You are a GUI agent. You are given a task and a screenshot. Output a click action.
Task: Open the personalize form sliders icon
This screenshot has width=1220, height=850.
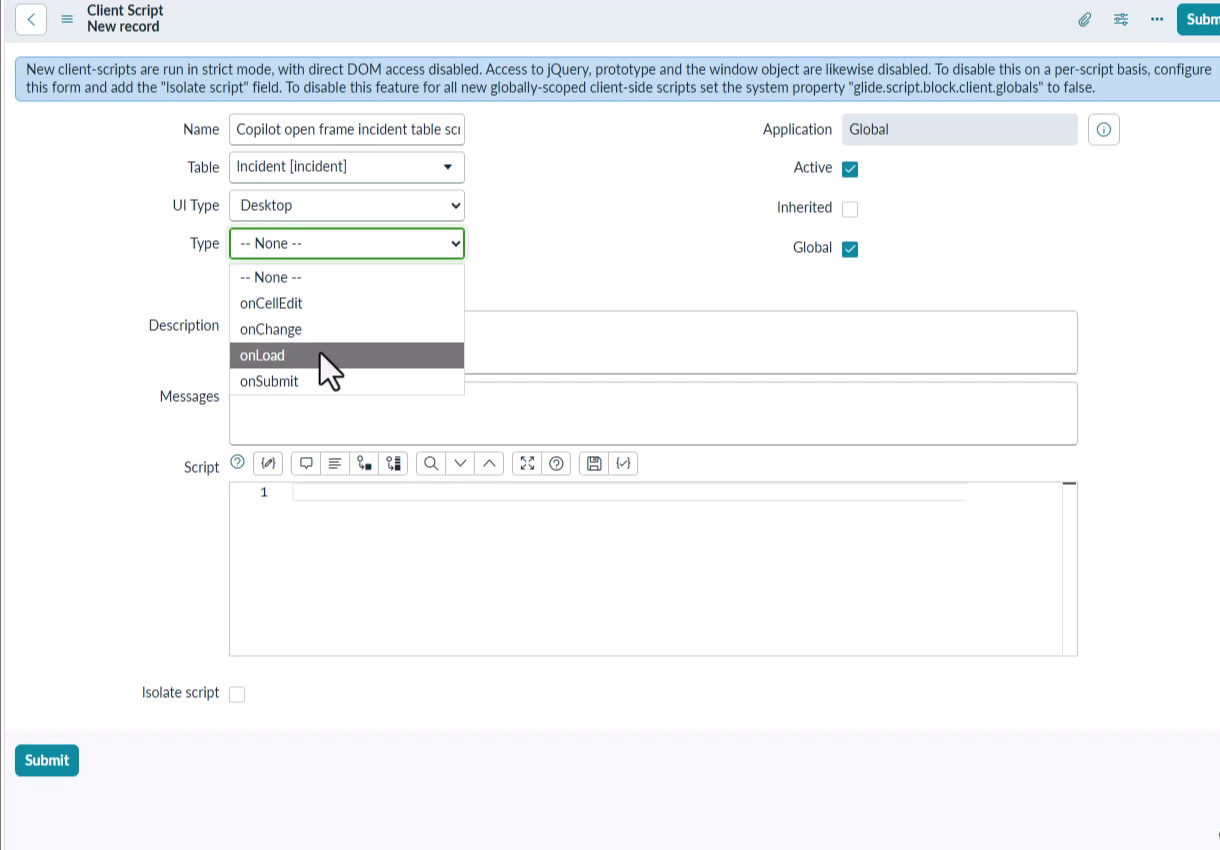click(1121, 19)
